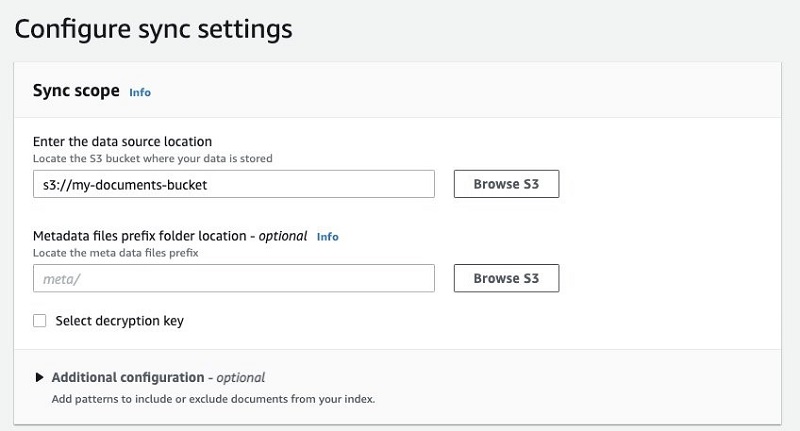Image resolution: width=800 pixels, height=431 pixels.
Task: Click 'Locate the S3 bucket' helper text
Action: (153, 159)
